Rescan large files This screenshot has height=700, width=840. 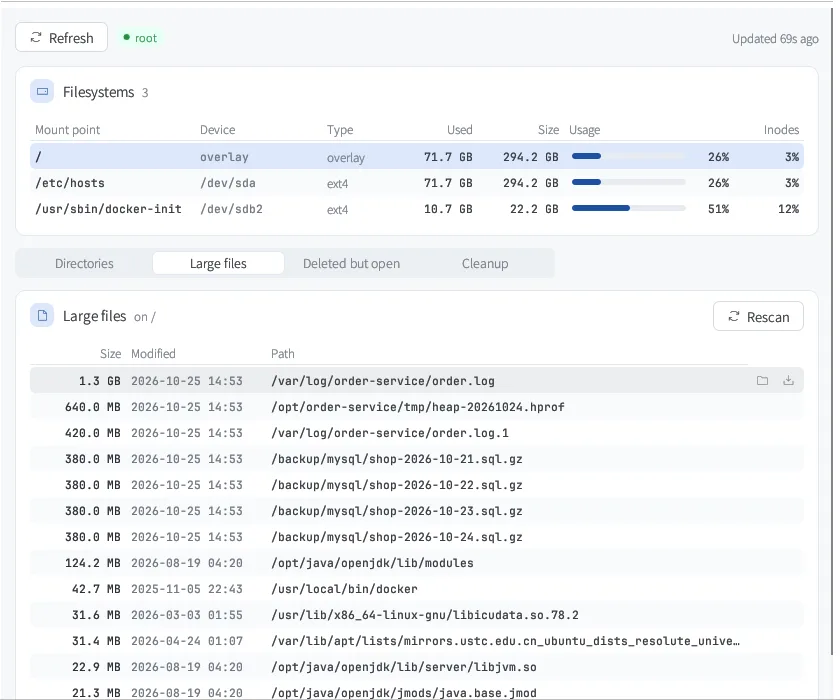(758, 317)
